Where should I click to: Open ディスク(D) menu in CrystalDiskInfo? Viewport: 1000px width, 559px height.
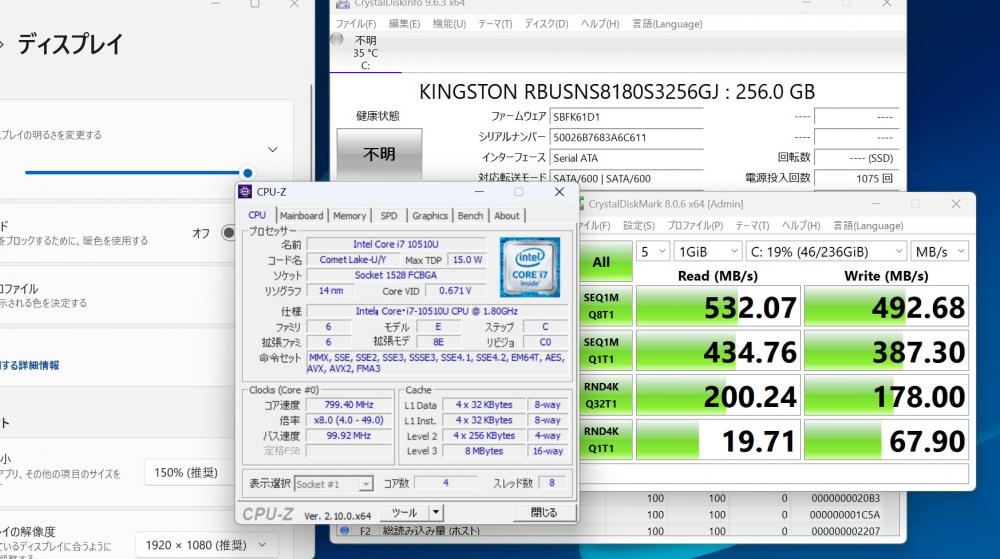point(546,24)
